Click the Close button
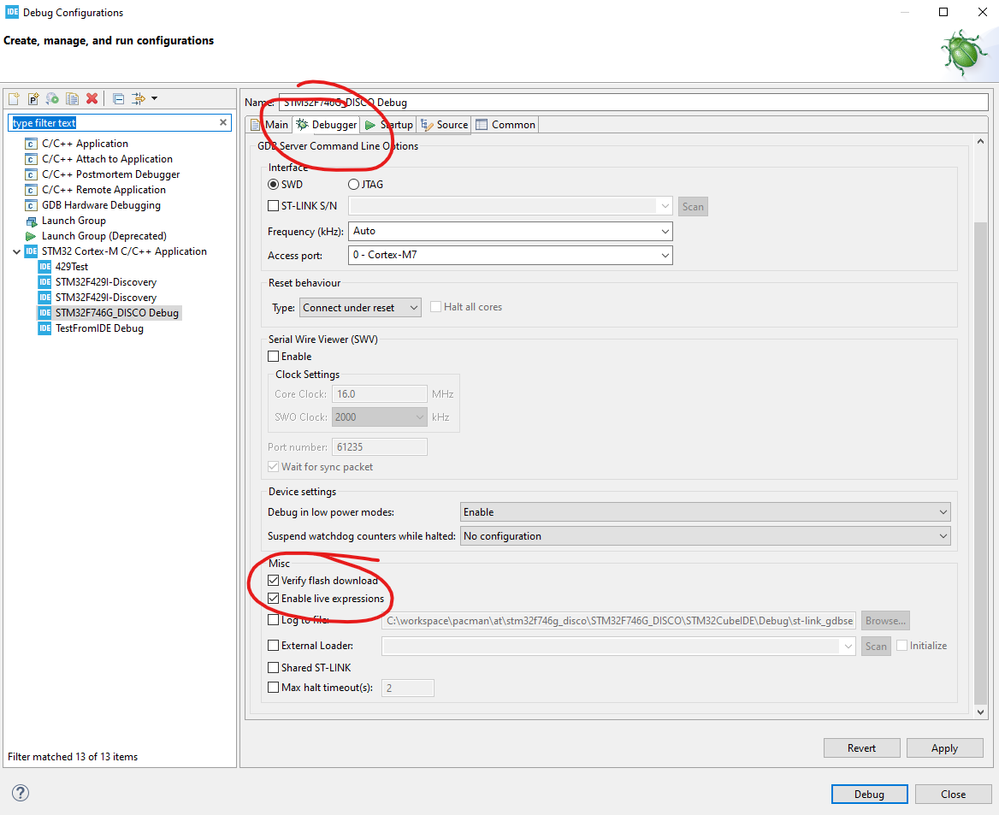 pos(953,794)
